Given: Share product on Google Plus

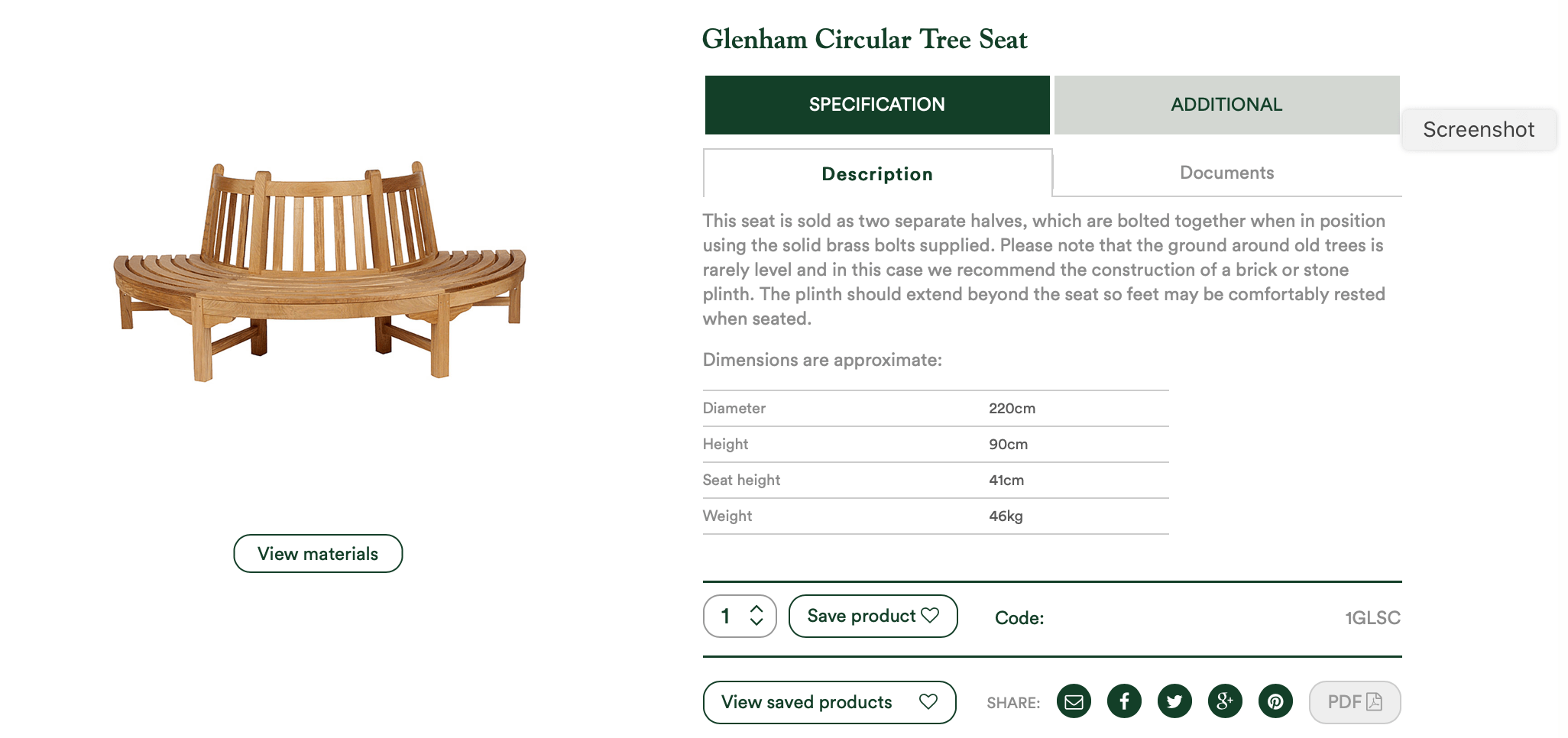Looking at the screenshot, I should pos(1225,701).
